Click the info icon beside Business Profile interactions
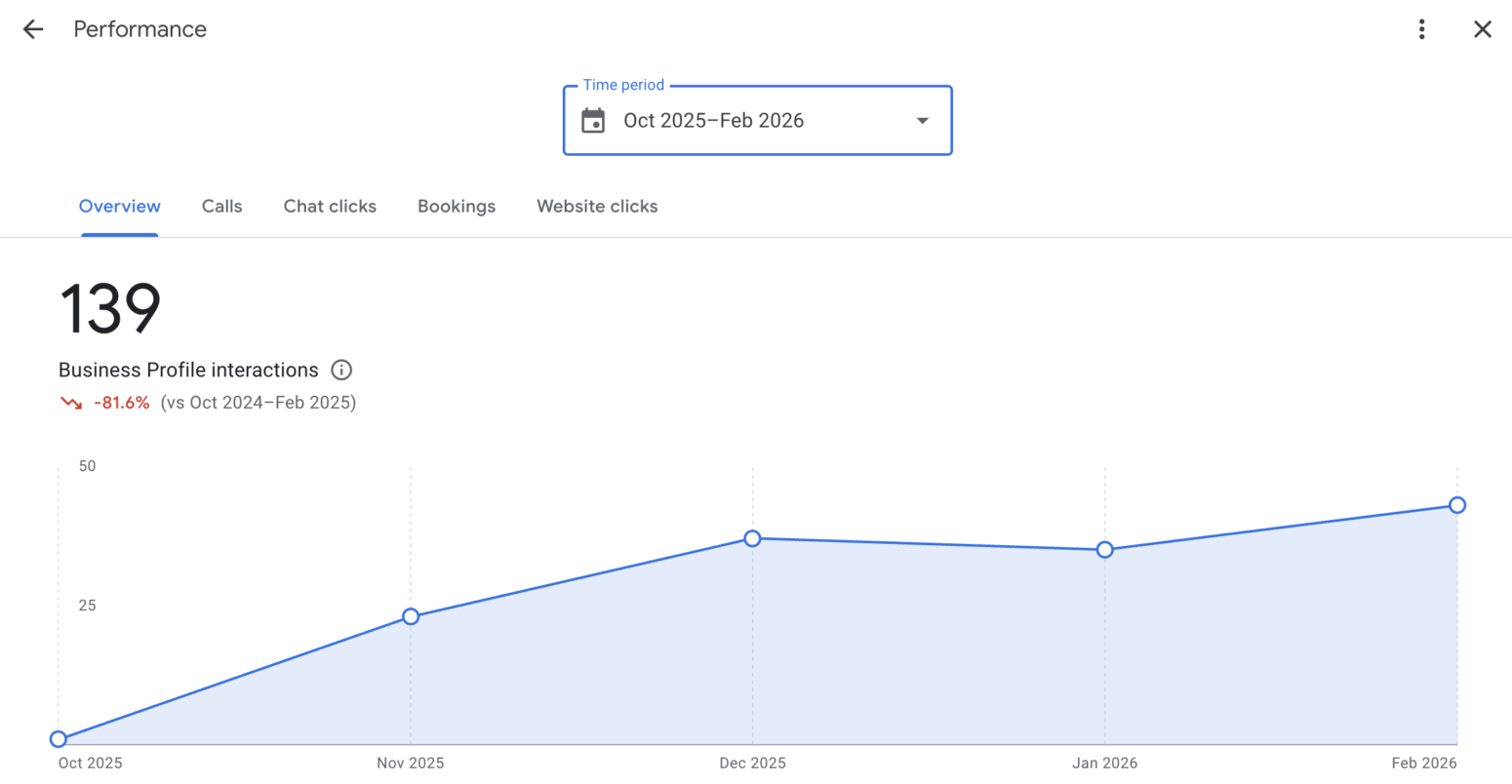The width and height of the screenshot is (1512, 784). point(341,370)
